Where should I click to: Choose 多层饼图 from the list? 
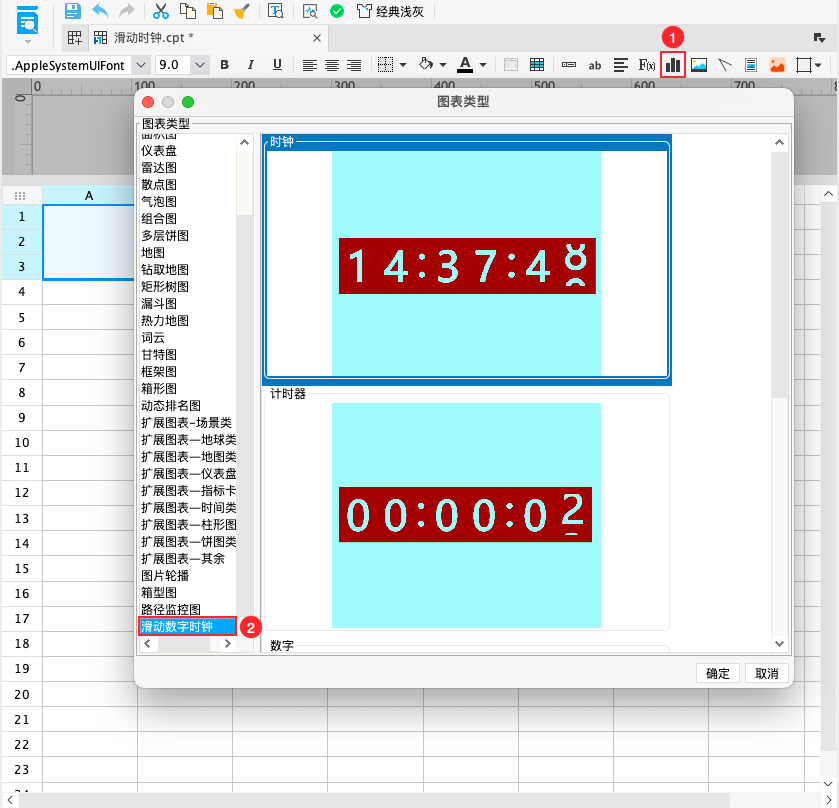[x=165, y=236]
